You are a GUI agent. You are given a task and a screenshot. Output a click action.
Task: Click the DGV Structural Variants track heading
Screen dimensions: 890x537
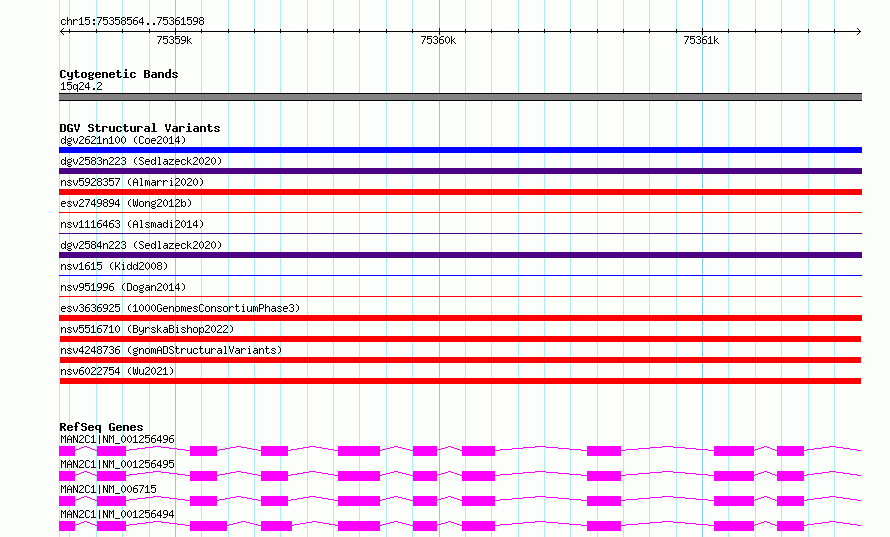coord(140,128)
